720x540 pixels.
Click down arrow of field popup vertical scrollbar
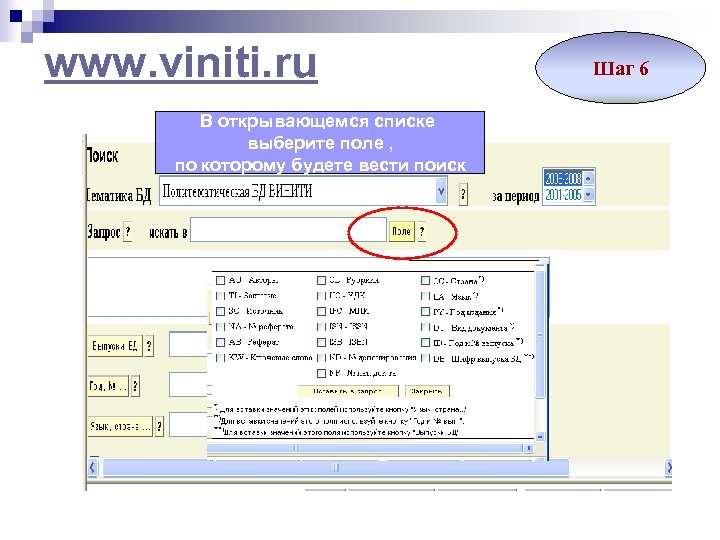tap(540, 437)
